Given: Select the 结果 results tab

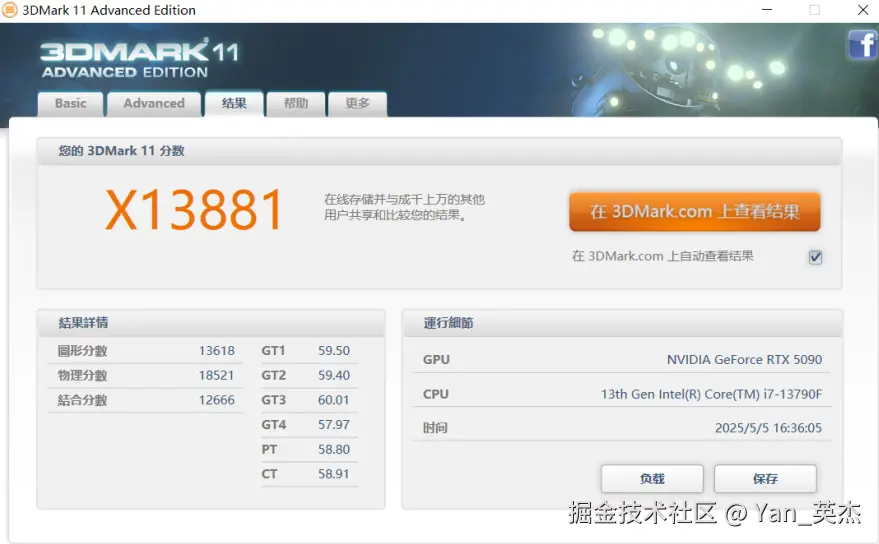Looking at the screenshot, I should click(x=234, y=103).
